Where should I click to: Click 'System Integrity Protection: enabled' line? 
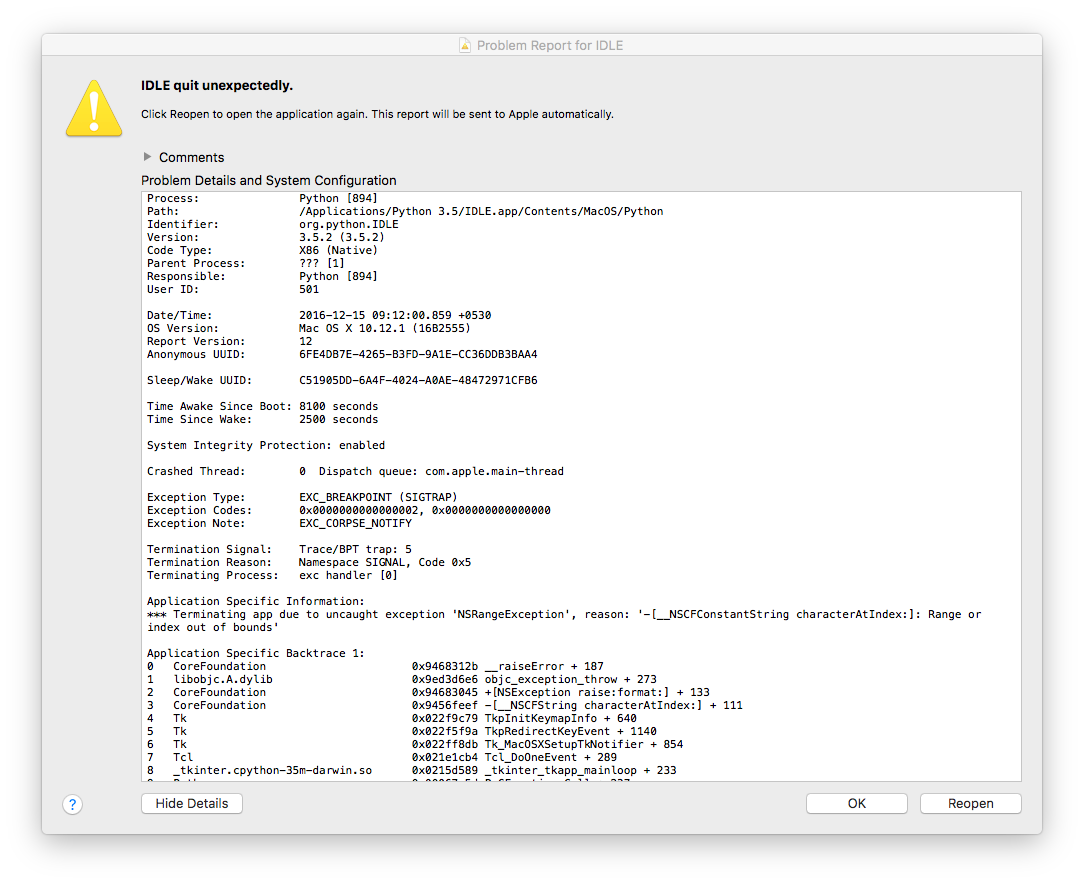click(x=265, y=445)
